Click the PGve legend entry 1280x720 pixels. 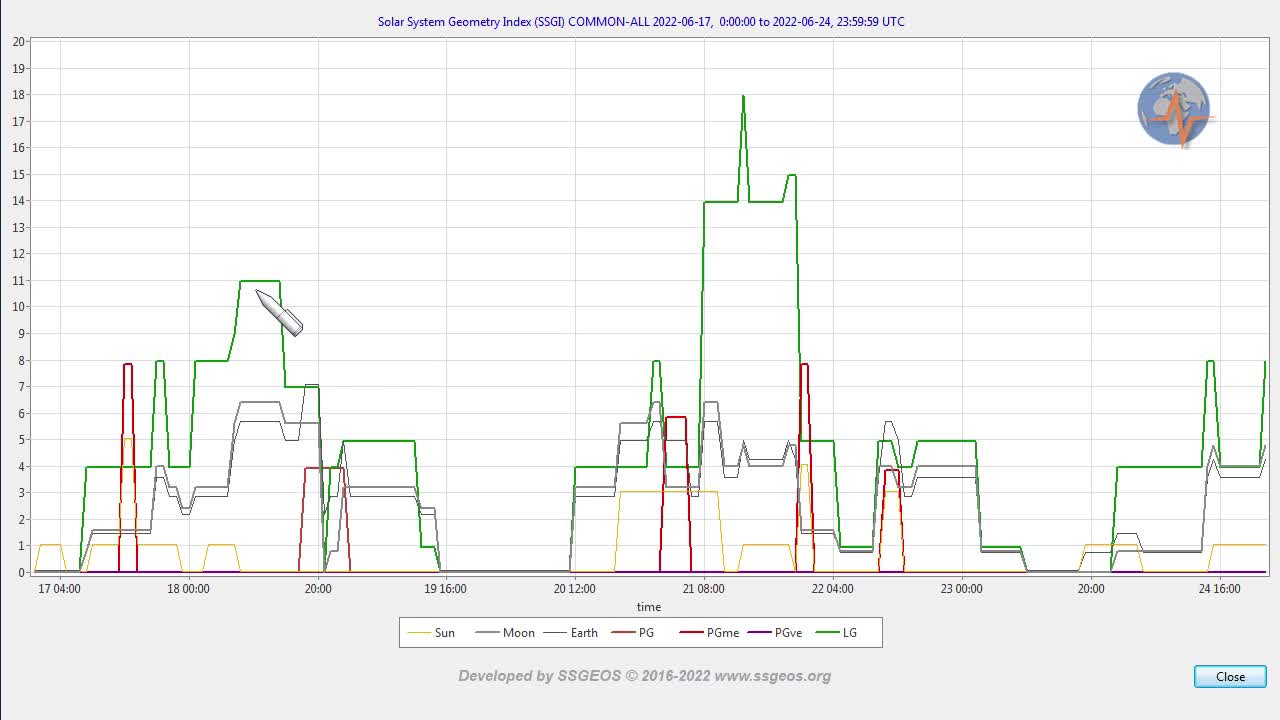click(x=775, y=632)
